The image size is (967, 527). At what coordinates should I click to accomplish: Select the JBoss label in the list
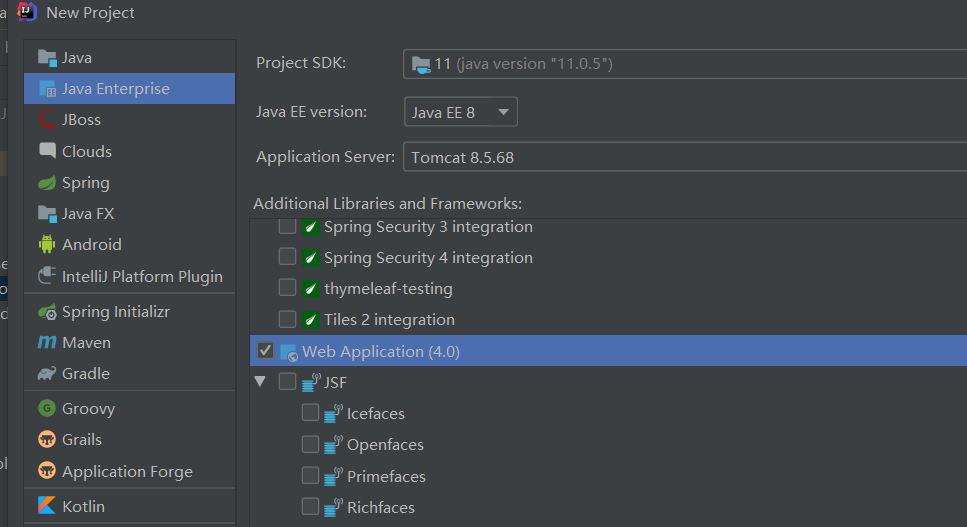coord(81,120)
